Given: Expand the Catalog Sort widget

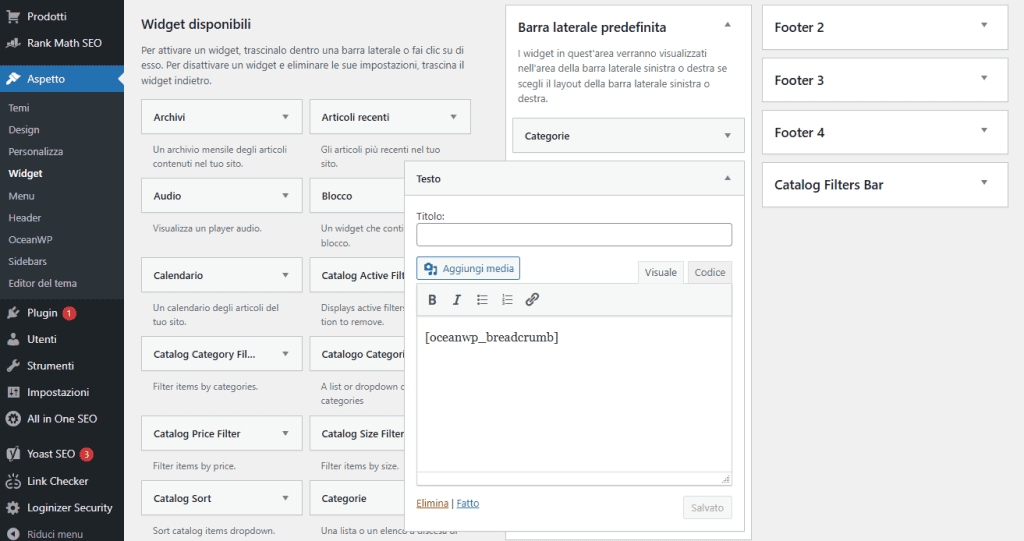Looking at the screenshot, I should click(x=285, y=498).
